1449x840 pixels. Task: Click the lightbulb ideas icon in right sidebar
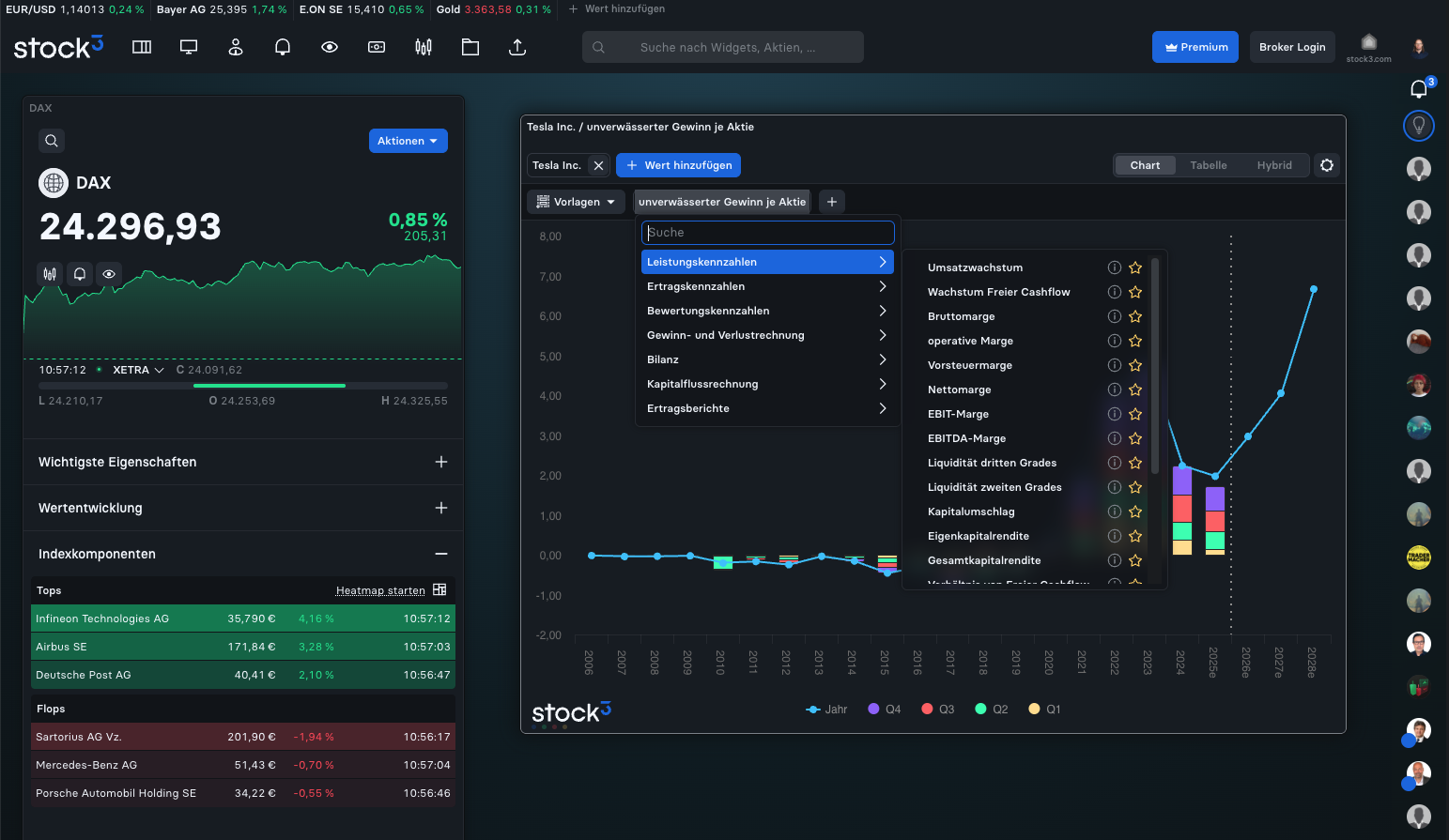[x=1419, y=125]
